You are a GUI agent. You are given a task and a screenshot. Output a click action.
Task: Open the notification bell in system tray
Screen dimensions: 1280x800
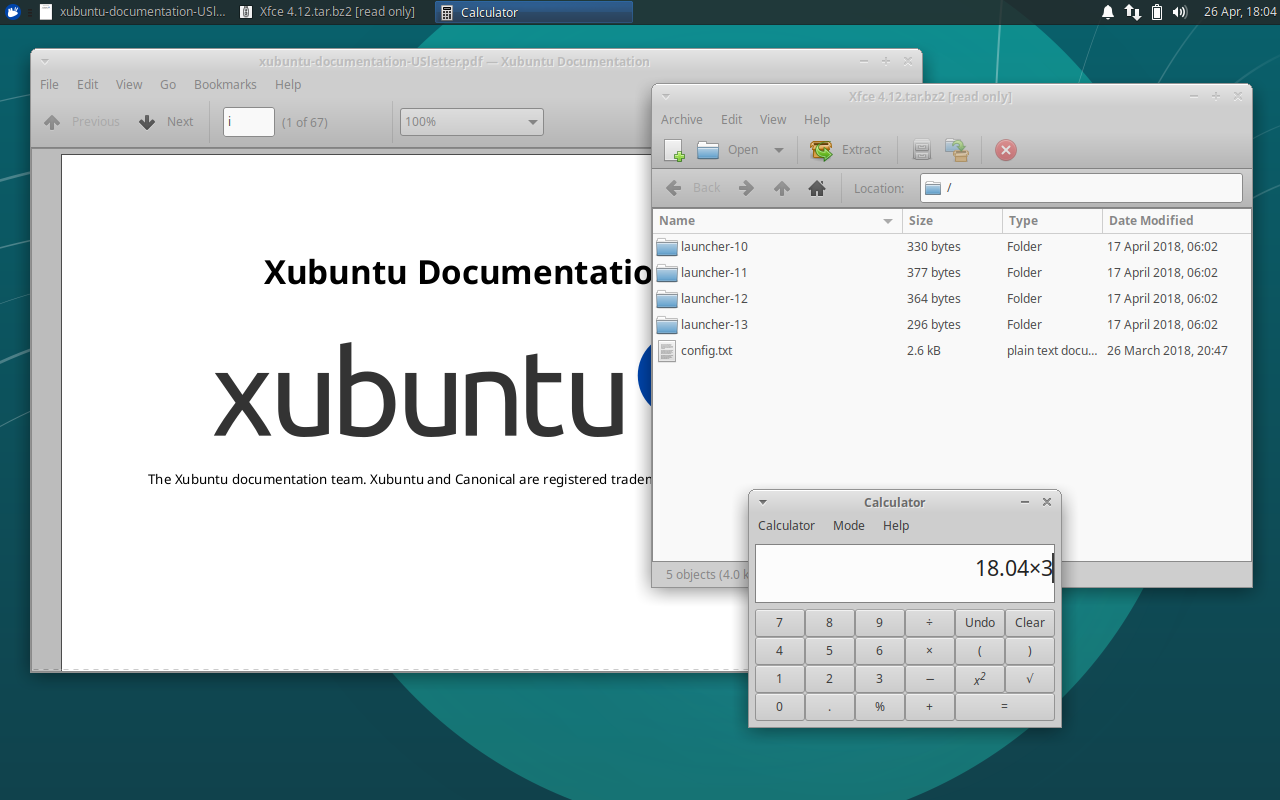[1107, 12]
